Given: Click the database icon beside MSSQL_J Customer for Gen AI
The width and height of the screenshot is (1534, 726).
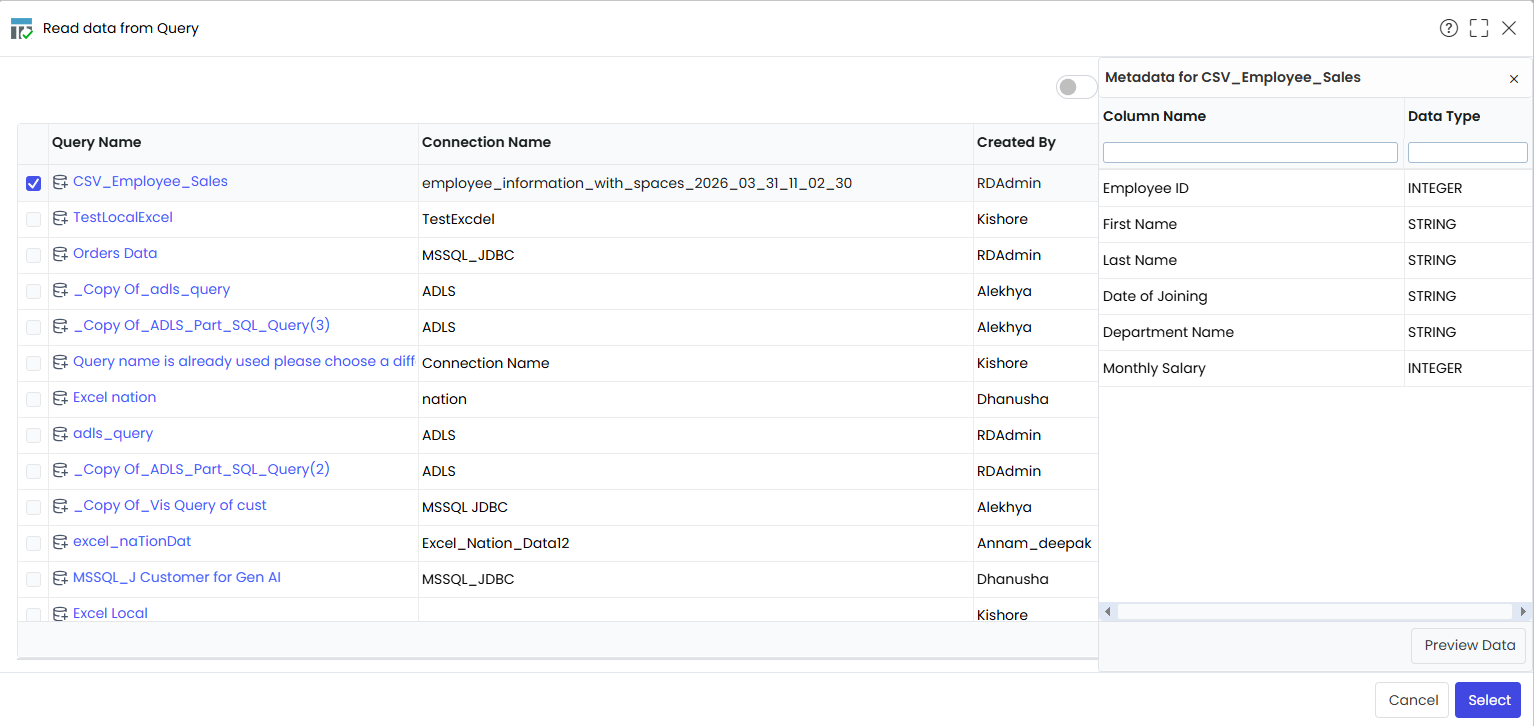Looking at the screenshot, I should tap(60, 578).
